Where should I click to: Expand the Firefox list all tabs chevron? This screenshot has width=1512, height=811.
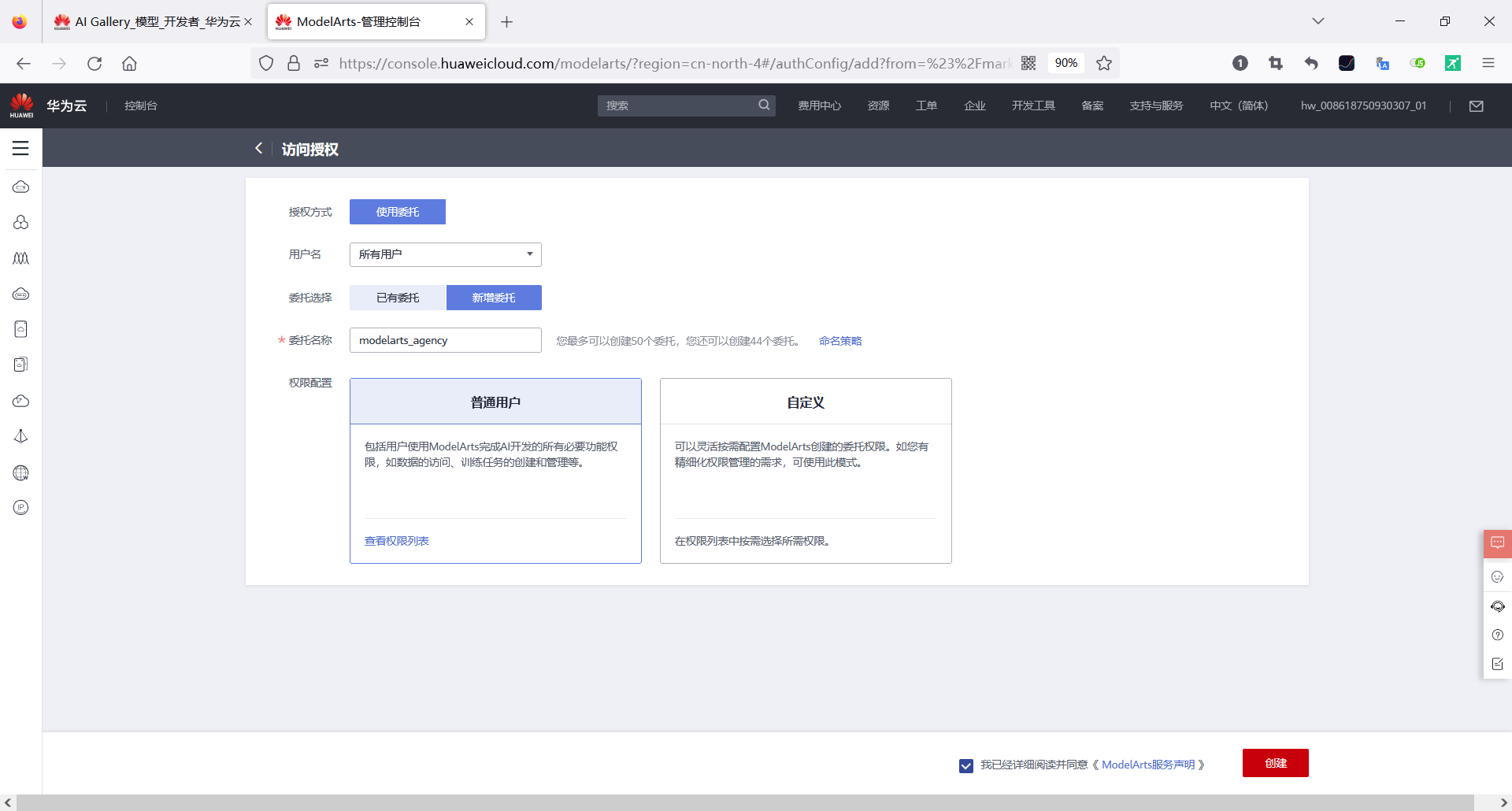[1318, 21]
